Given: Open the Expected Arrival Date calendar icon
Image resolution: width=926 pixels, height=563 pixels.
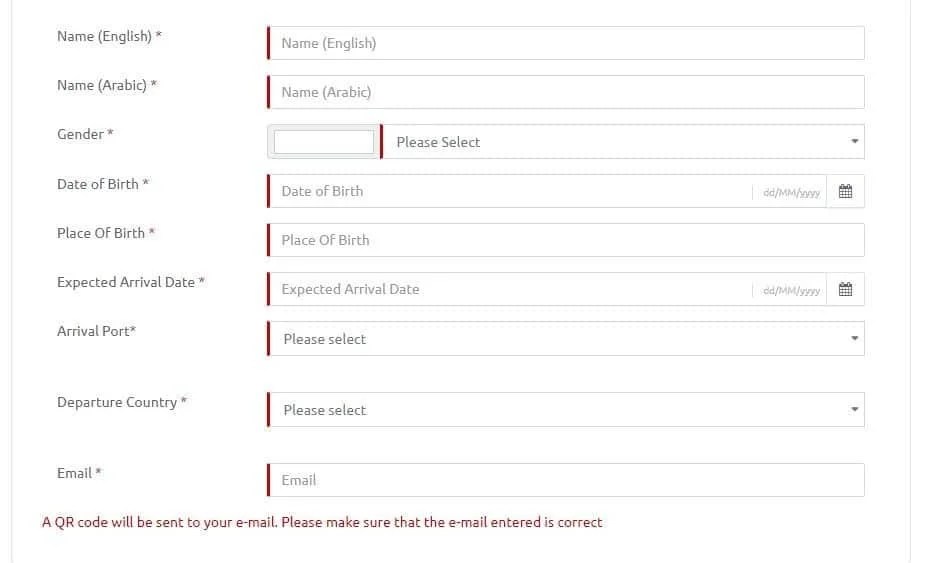Looking at the screenshot, I should coord(845,289).
